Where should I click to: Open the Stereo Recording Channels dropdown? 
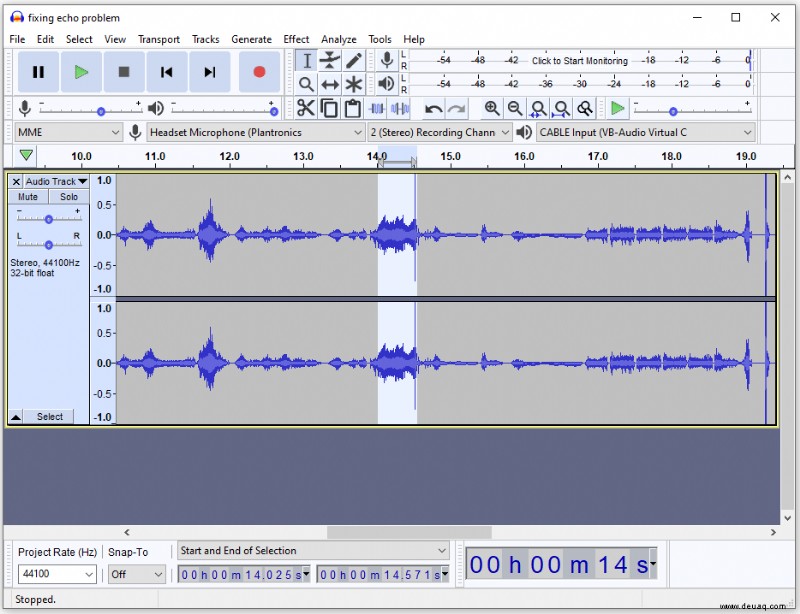tap(439, 133)
